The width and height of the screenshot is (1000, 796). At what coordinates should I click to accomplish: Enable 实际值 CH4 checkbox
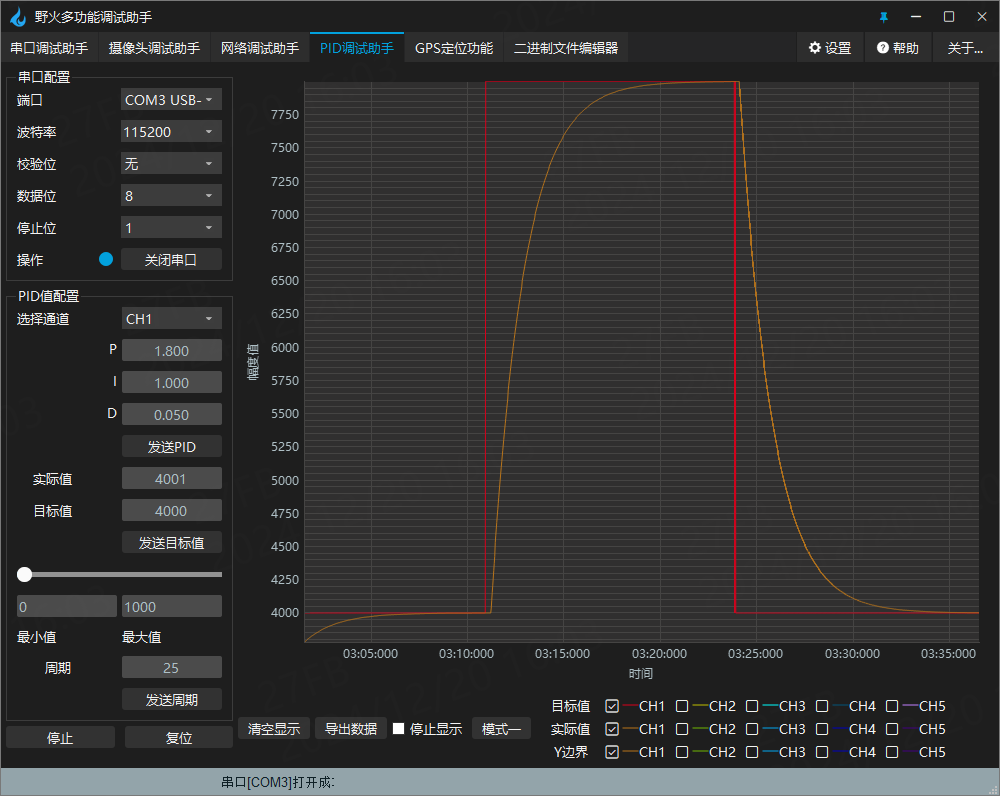point(822,728)
